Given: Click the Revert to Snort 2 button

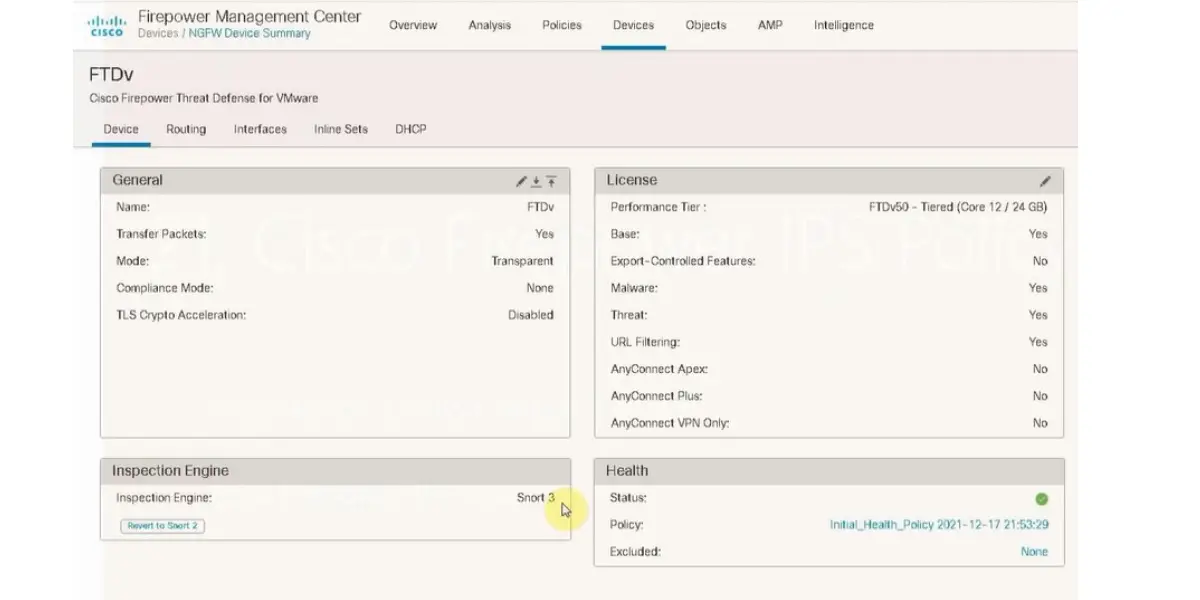Looking at the screenshot, I should click(x=163, y=526).
